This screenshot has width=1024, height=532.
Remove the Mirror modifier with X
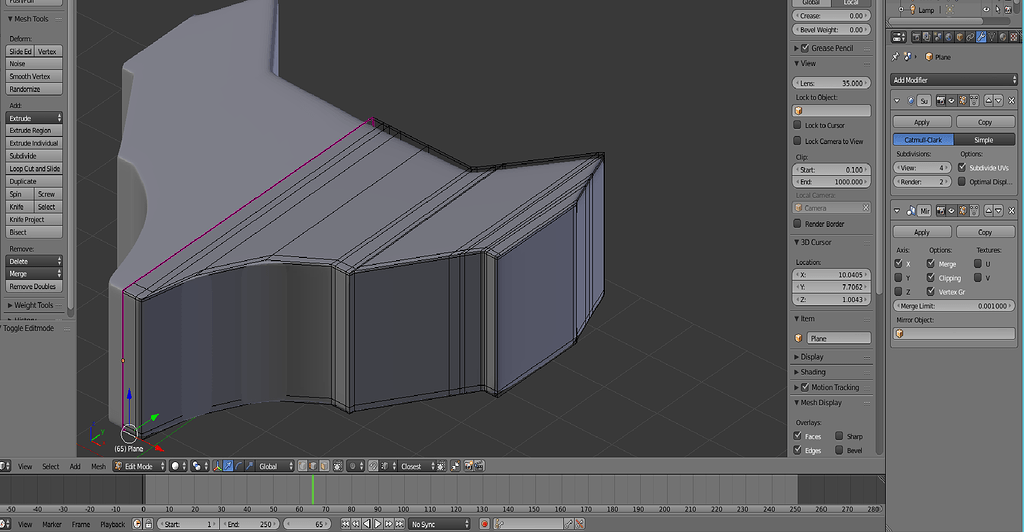point(1012,210)
